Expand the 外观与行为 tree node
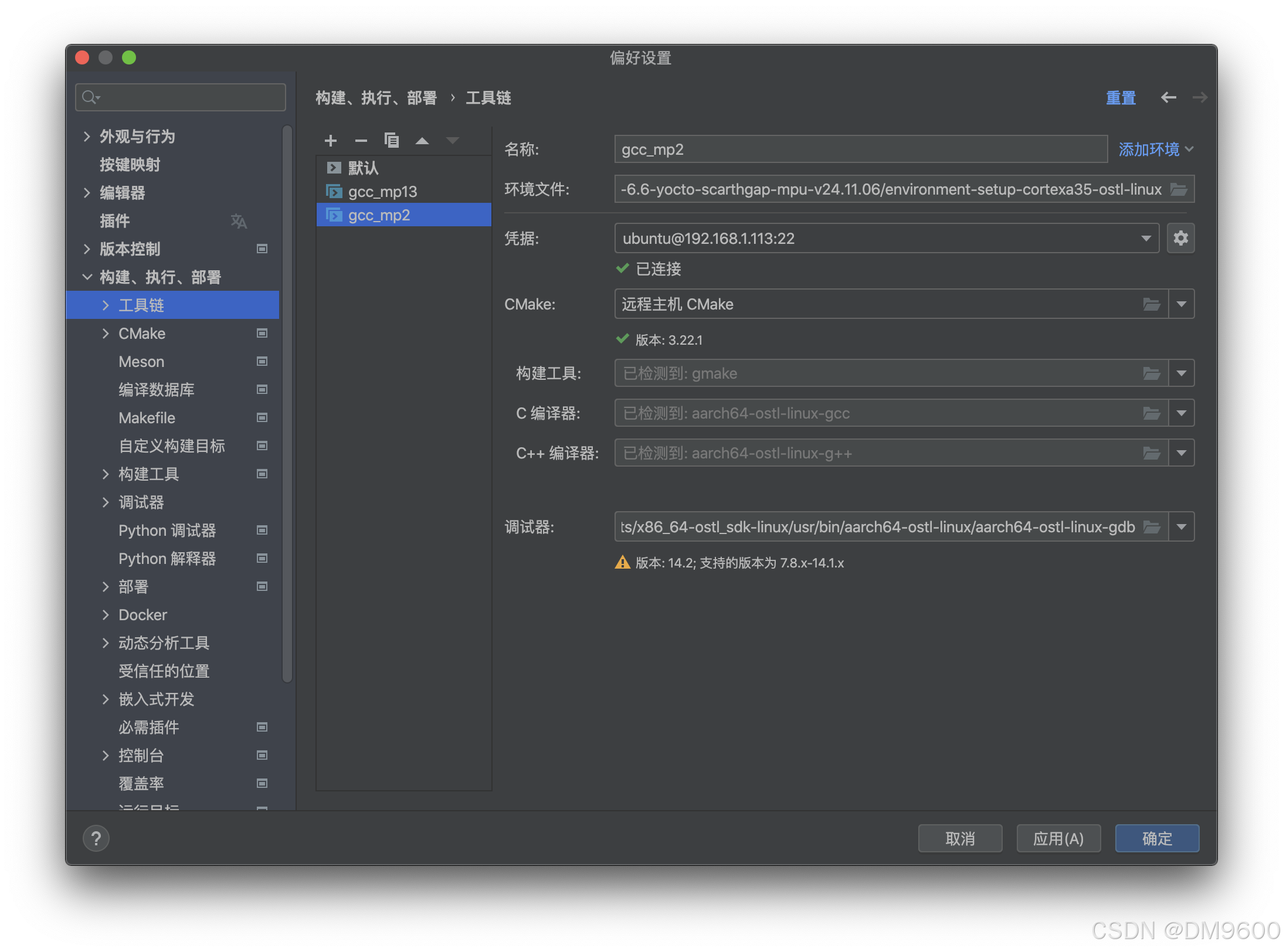The width and height of the screenshot is (1283, 952). [87, 137]
